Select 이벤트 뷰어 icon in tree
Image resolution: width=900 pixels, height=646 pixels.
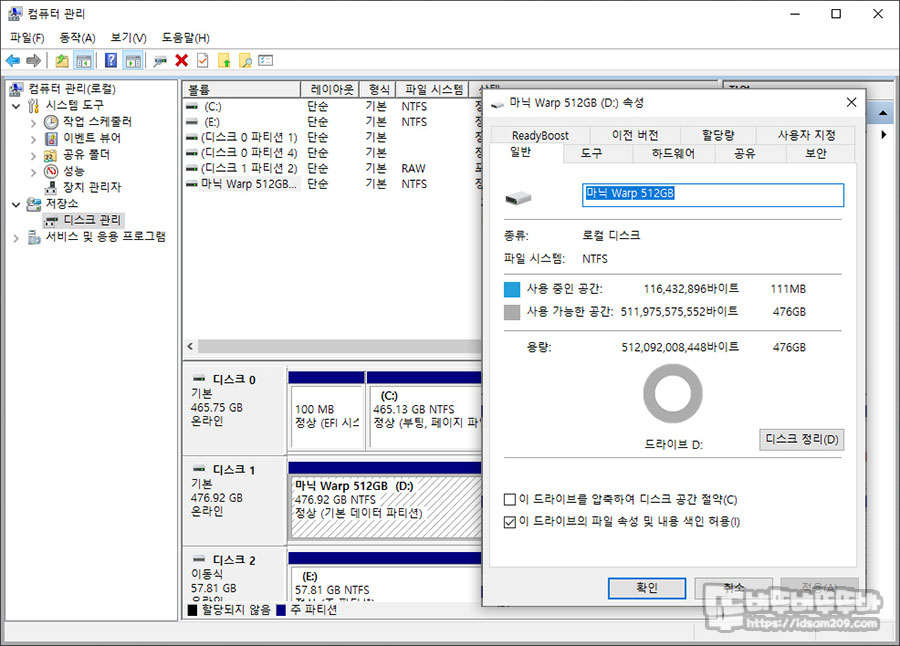tap(52, 138)
